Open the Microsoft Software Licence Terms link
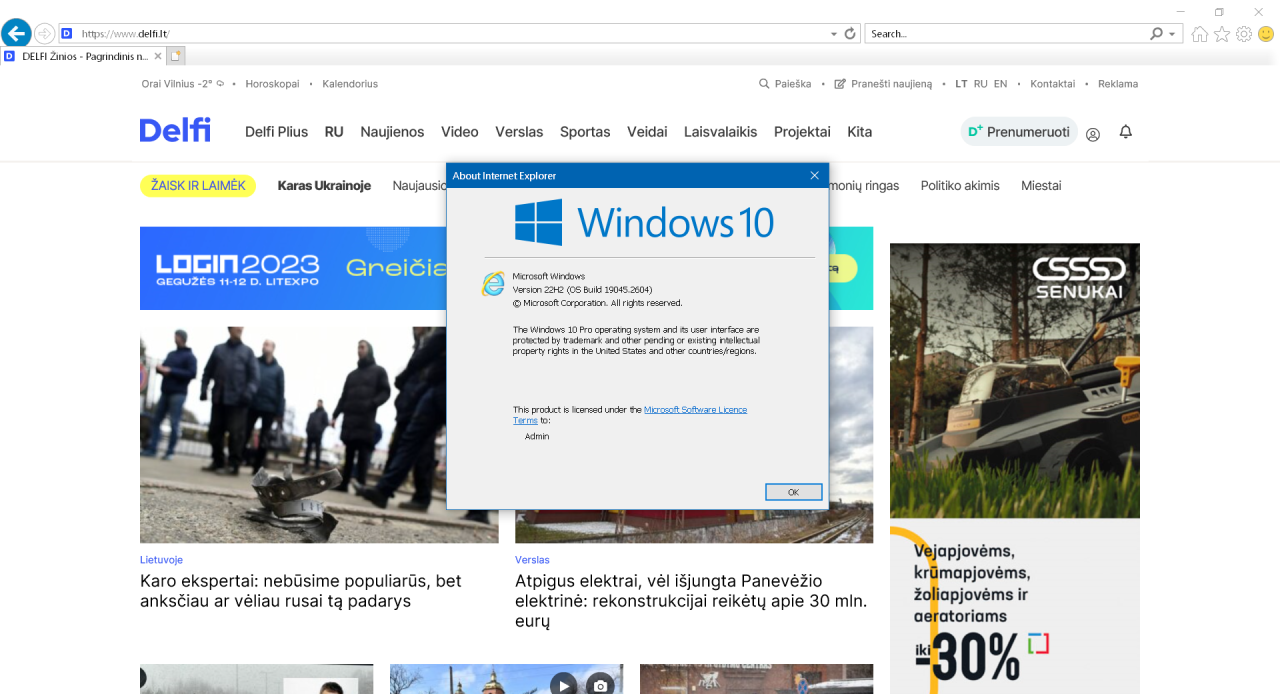Image resolution: width=1280 pixels, height=694 pixels. click(x=694, y=410)
